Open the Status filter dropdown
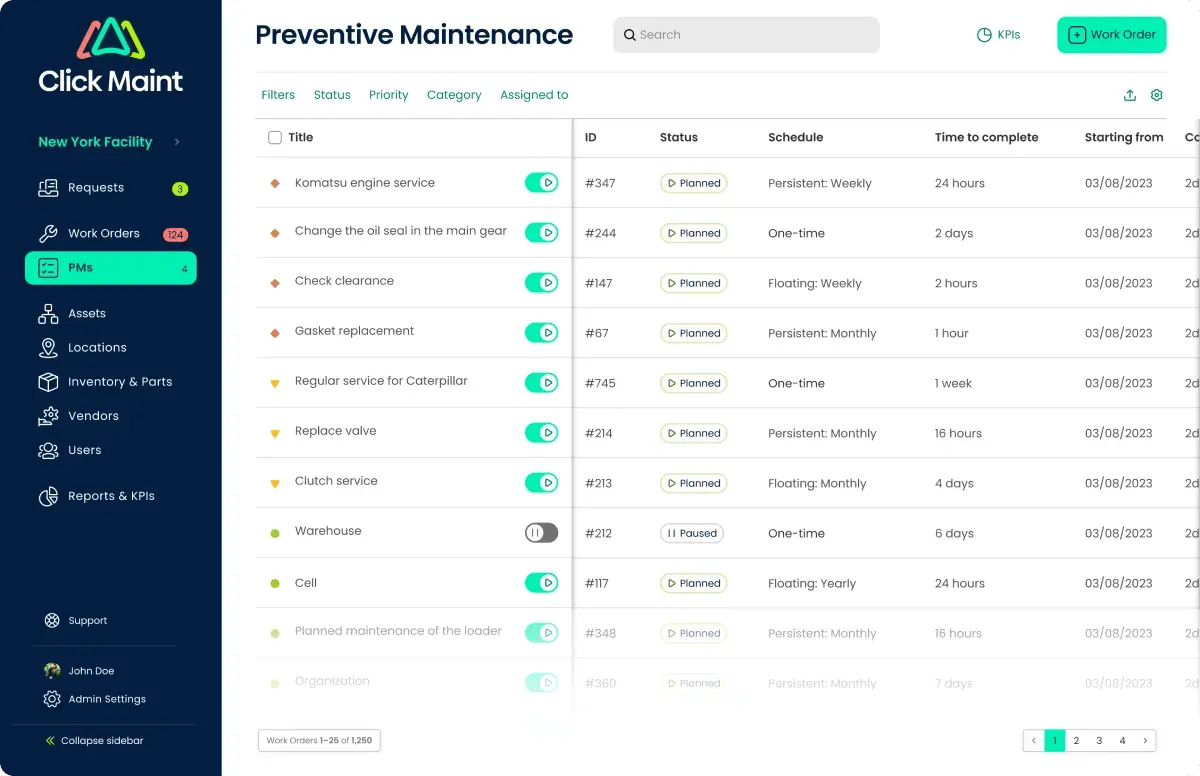 [332, 95]
